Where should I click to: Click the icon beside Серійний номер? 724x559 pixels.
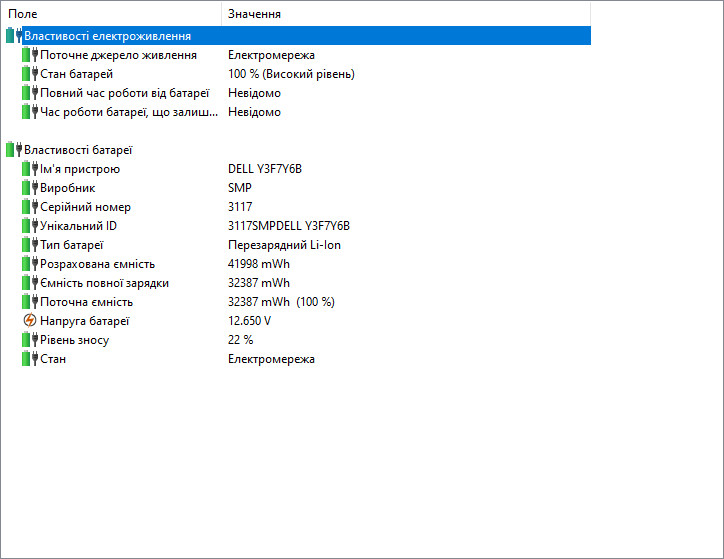pyautogui.click(x=30, y=207)
